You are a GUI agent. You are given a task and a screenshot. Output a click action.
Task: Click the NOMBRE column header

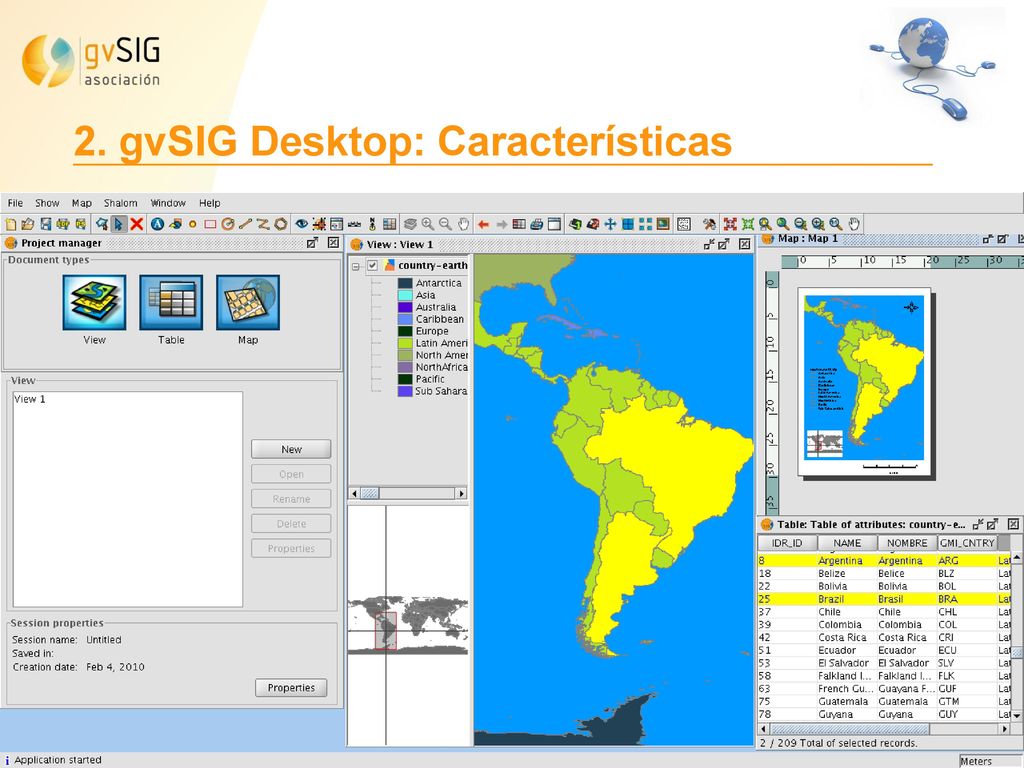907,543
